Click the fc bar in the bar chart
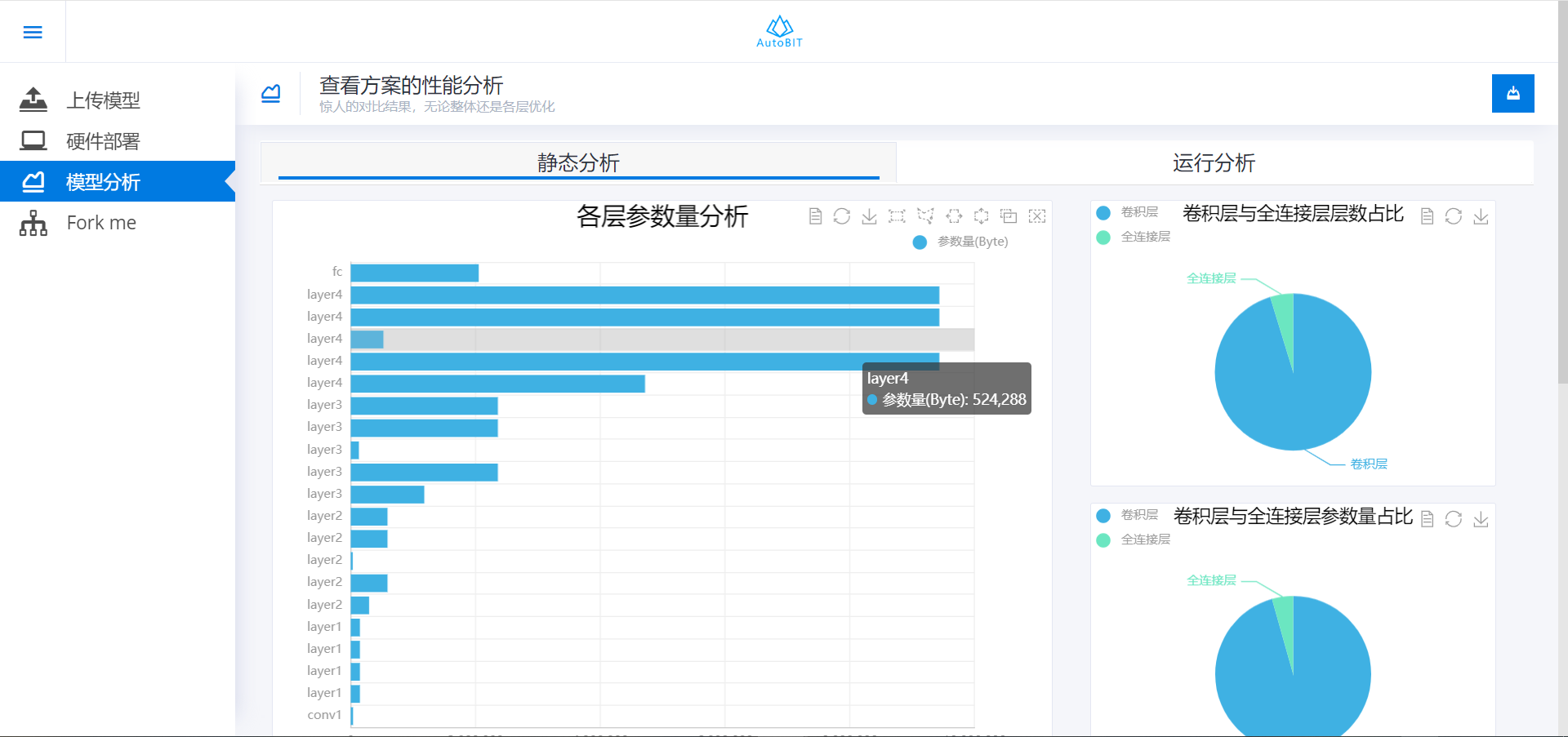The height and width of the screenshot is (737, 1568). (x=415, y=273)
